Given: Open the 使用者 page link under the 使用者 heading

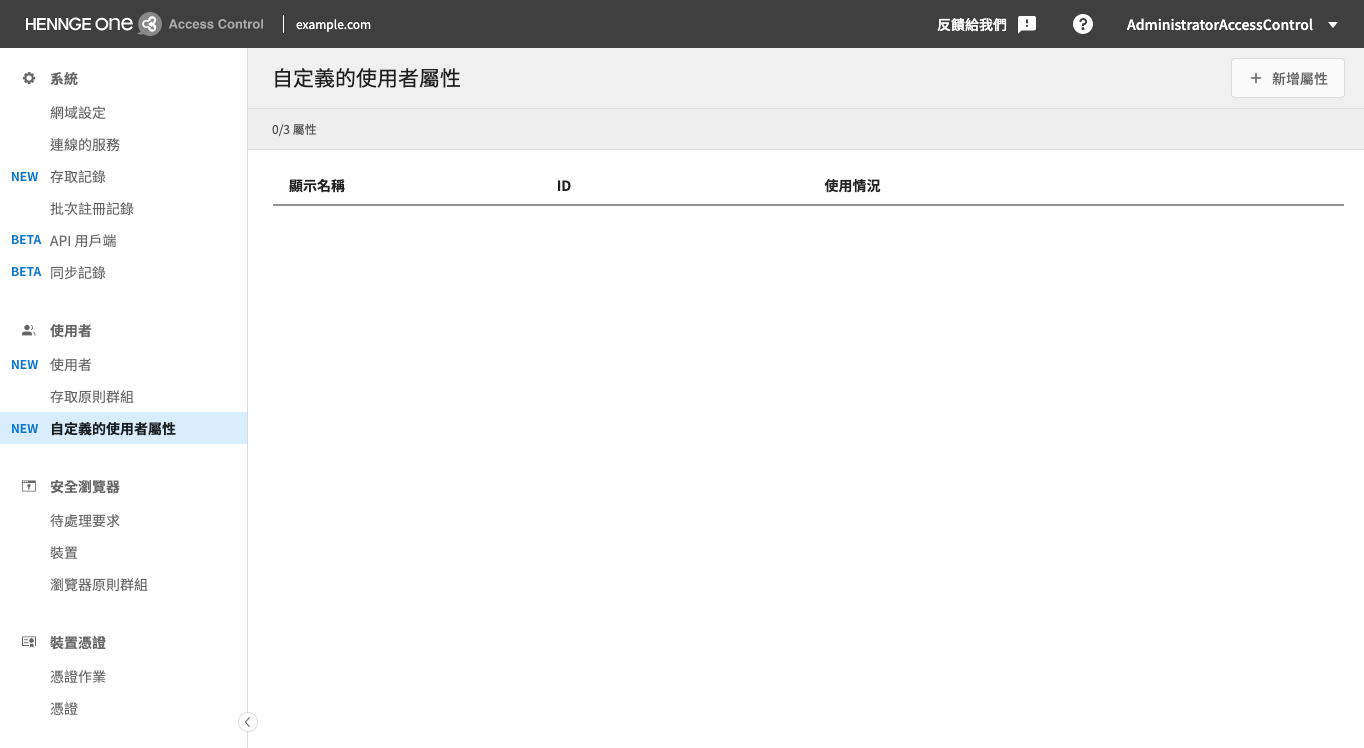Looking at the screenshot, I should click(71, 365).
